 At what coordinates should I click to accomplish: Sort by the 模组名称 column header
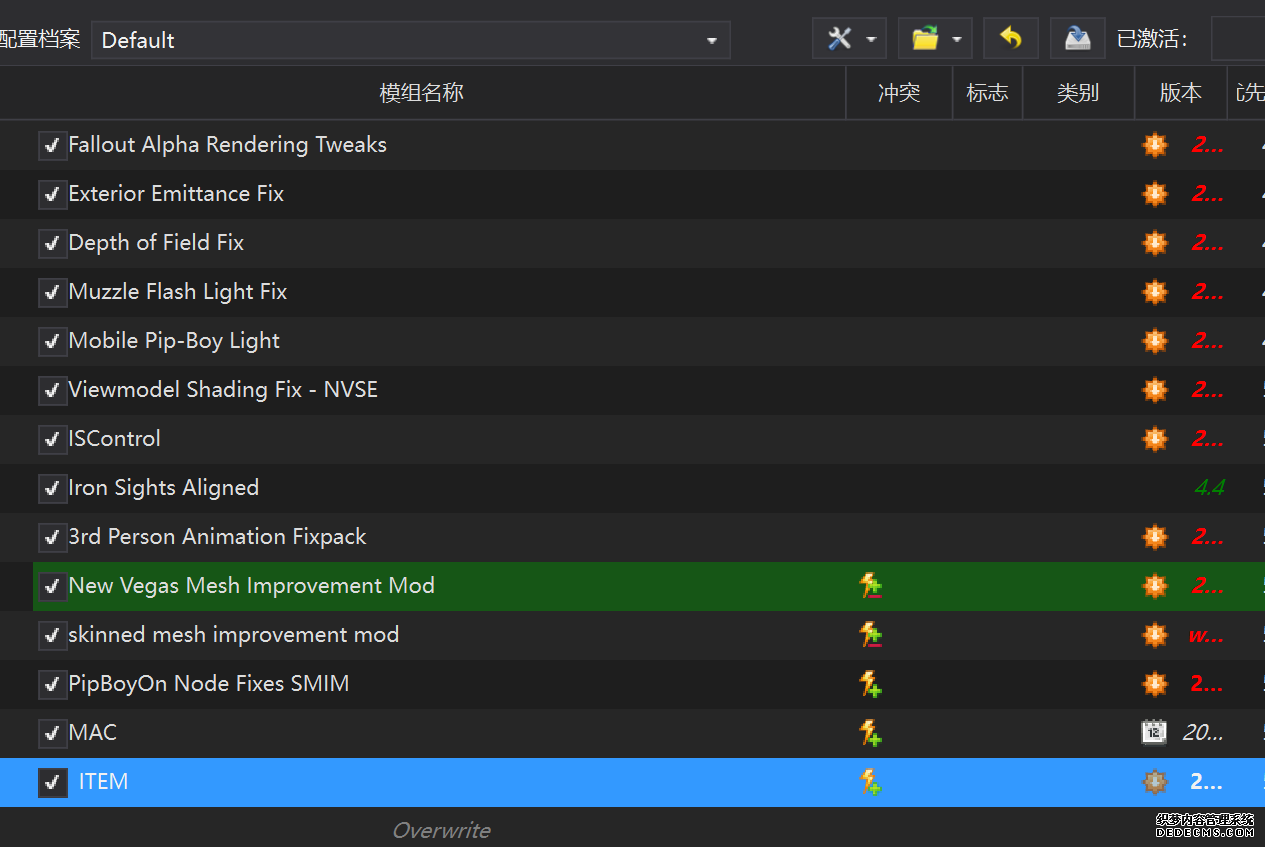coord(421,93)
